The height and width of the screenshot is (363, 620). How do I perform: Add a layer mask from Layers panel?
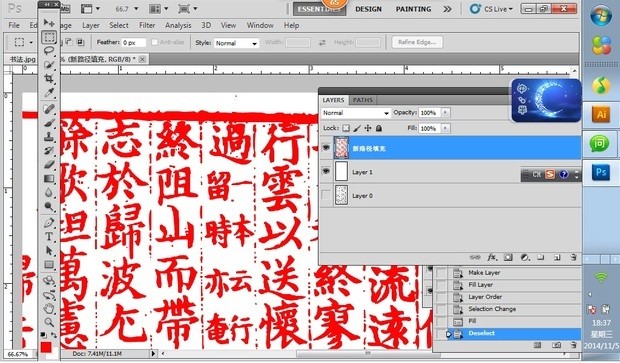(508, 257)
